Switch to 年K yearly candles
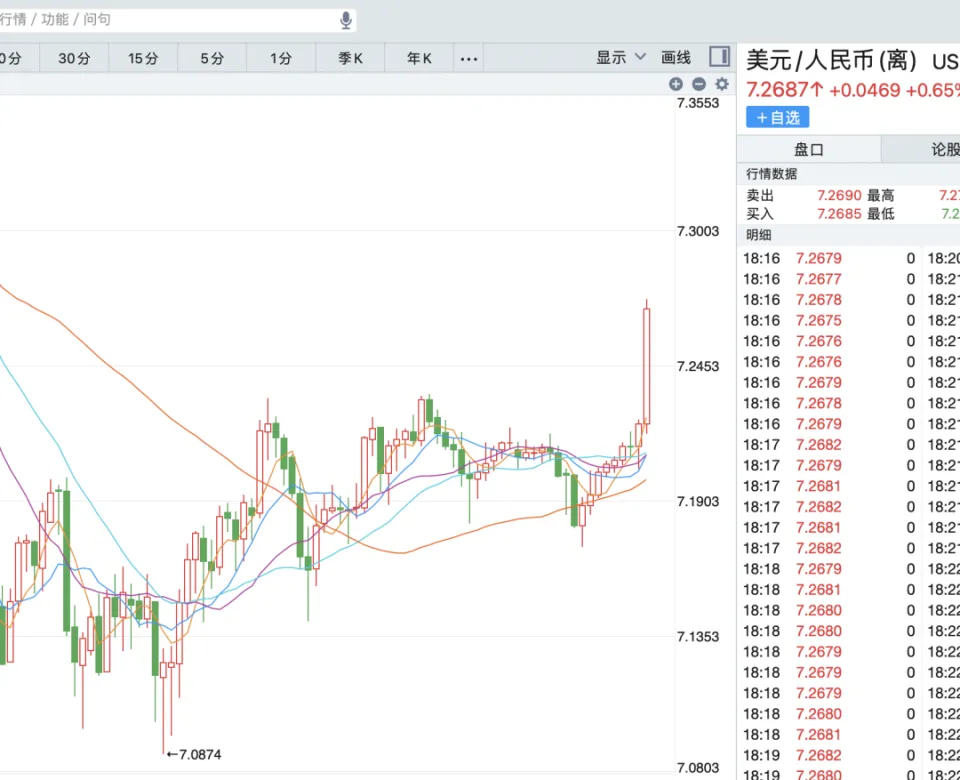 click(419, 58)
